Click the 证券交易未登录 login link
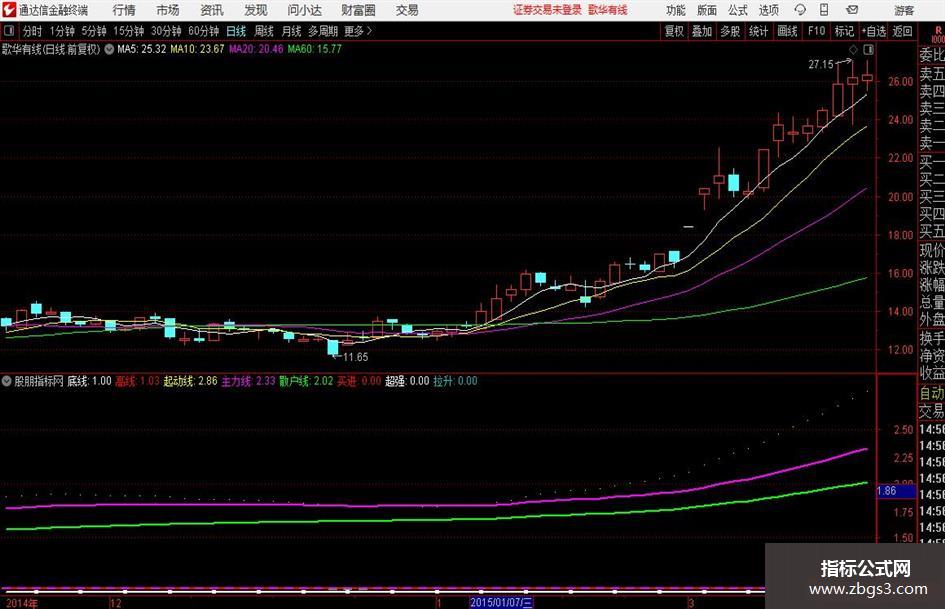Image resolution: width=945 pixels, height=609 pixels. (x=547, y=10)
